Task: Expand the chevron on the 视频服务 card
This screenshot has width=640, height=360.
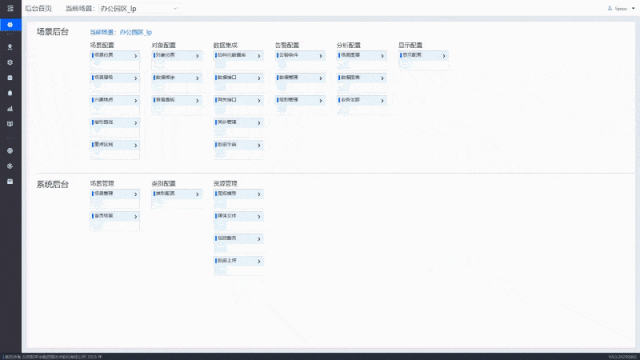Action: (259, 239)
